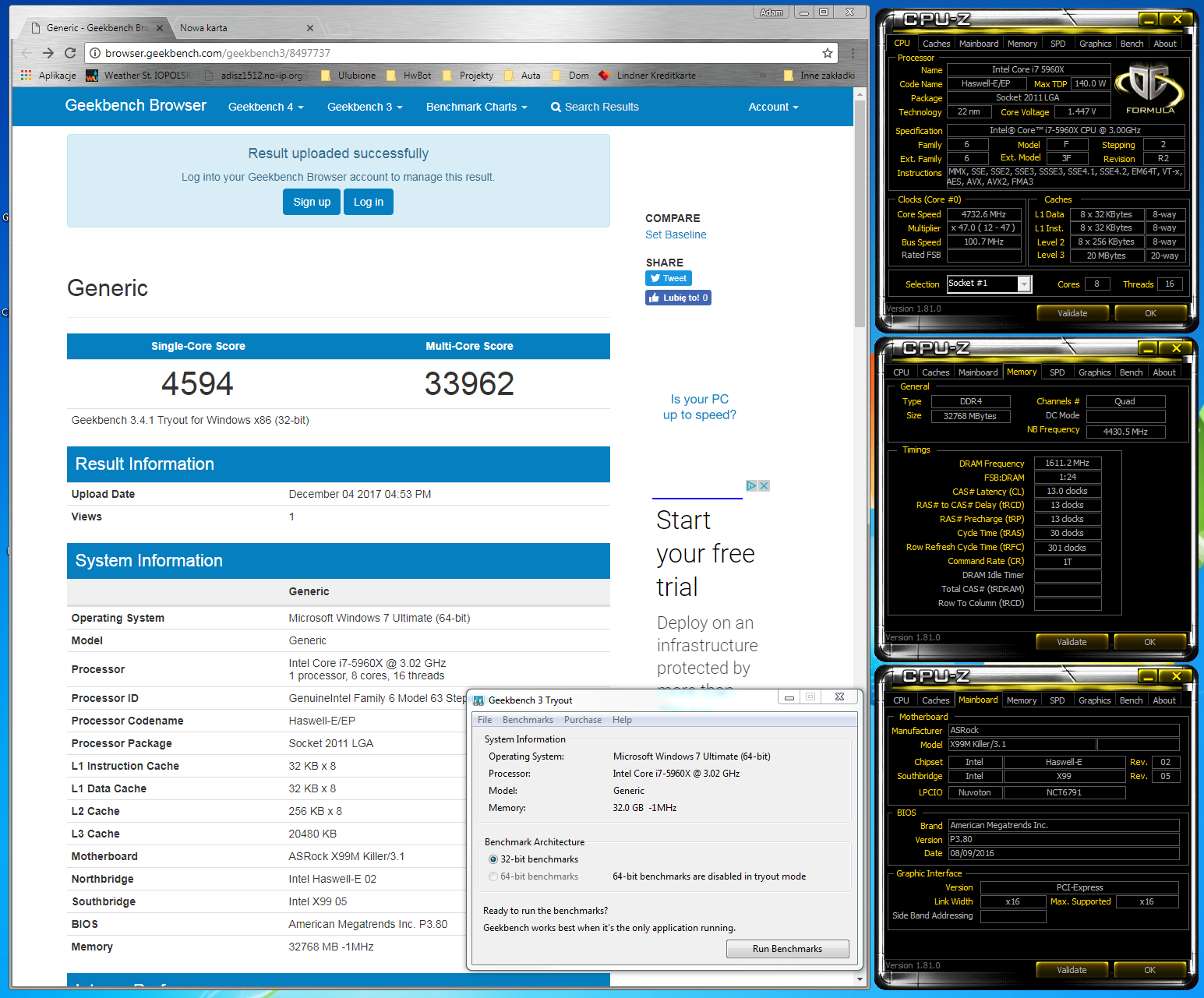Click the Tweet share button
This screenshot has height=998, width=1204.
669,278
